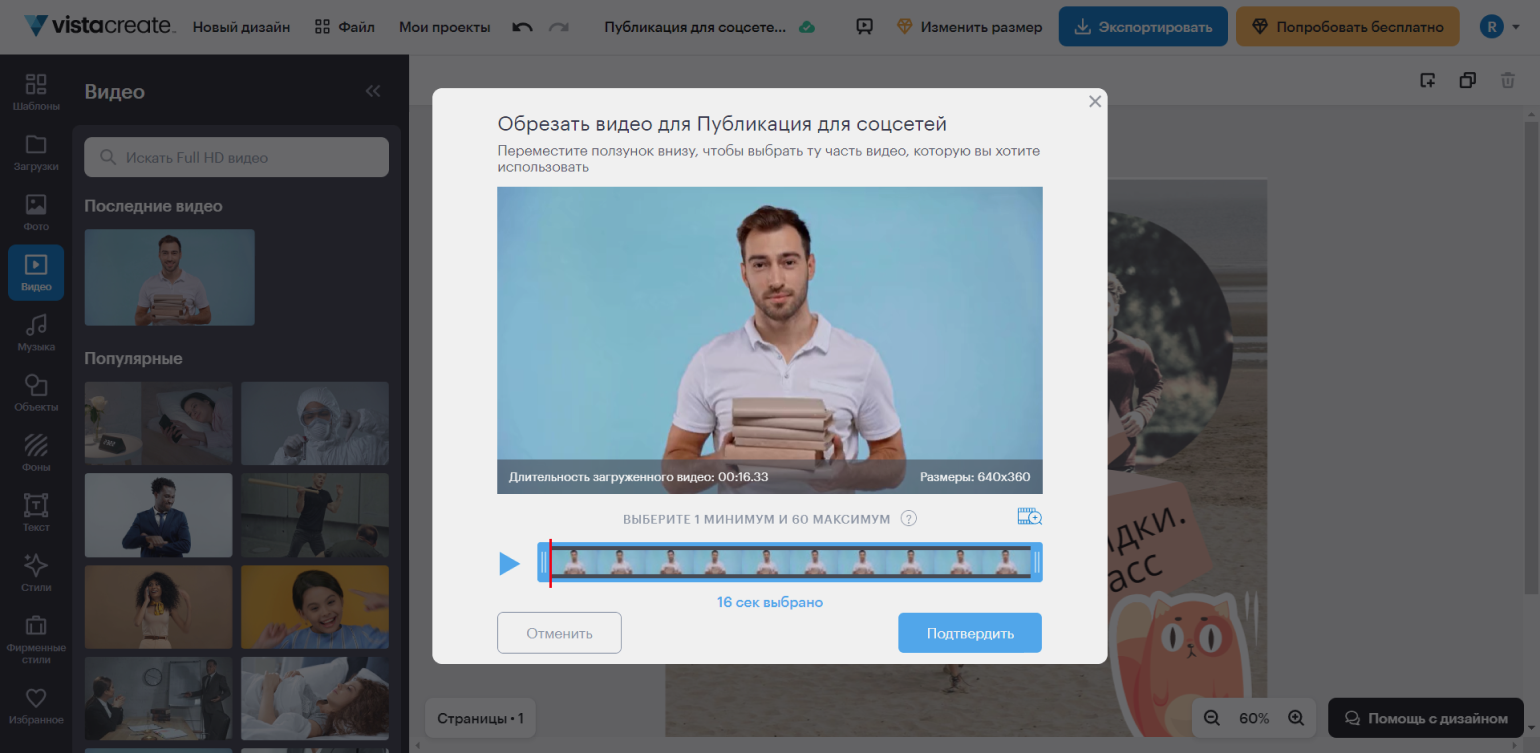Viewport: 1540px width, 753px height.
Task: Open the Фото sidebar section
Action: (36, 212)
